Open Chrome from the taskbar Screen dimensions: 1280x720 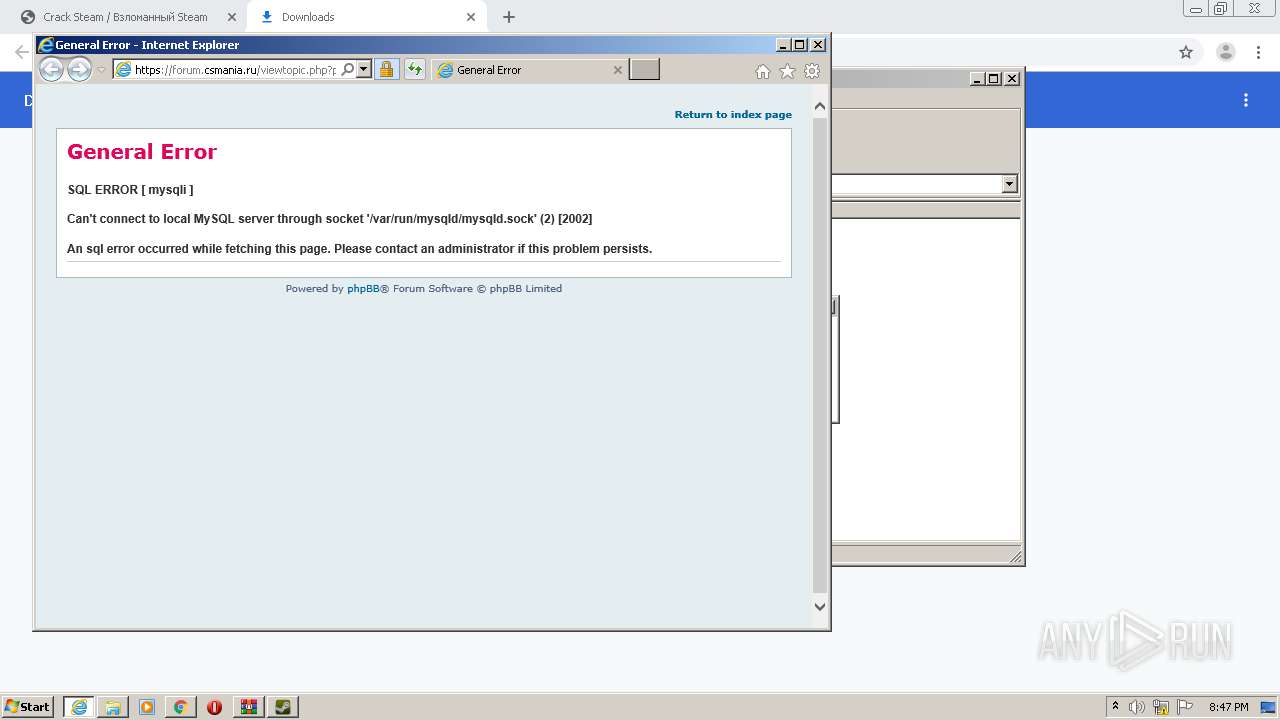[x=181, y=707]
